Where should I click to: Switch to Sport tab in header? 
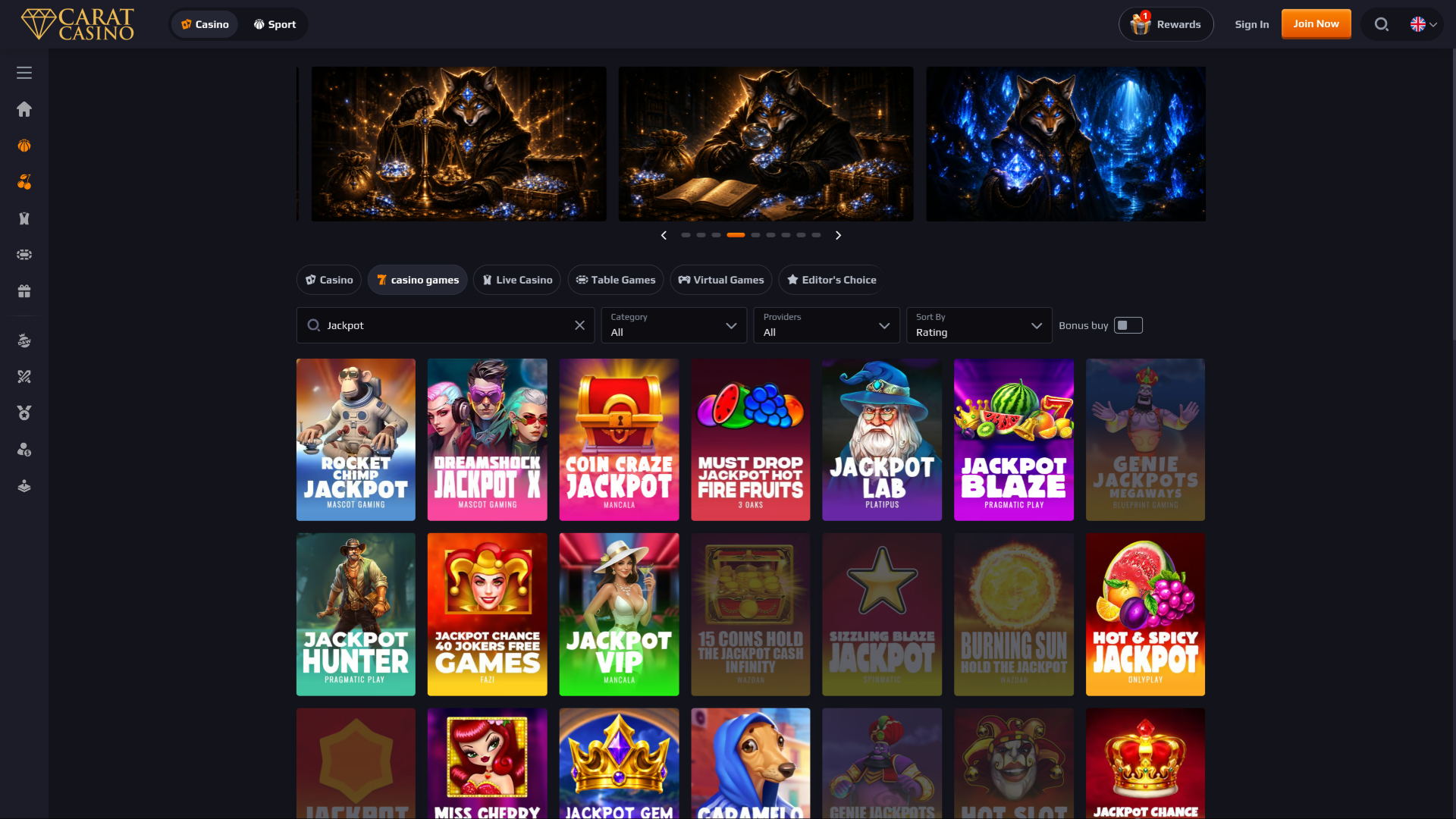[x=275, y=24]
